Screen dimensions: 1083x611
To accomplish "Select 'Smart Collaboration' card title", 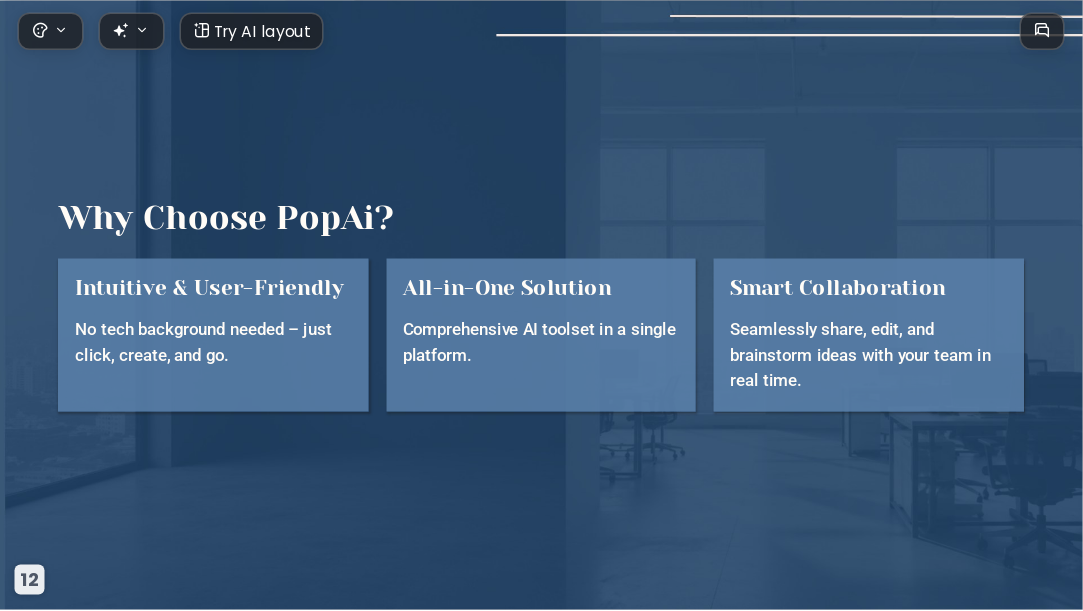I will pyautogui.click(x=837, y=288).
